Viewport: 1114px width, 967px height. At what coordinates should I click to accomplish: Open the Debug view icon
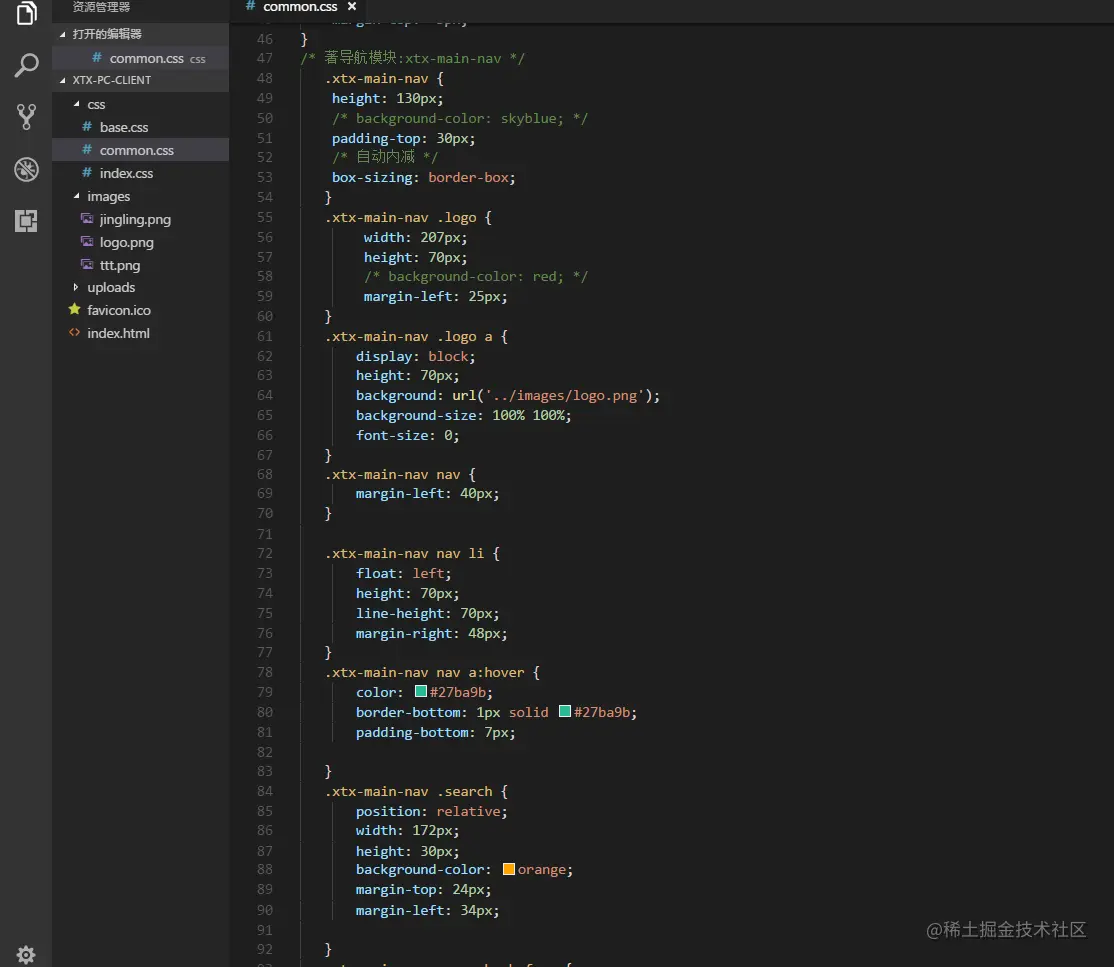point(26,170)
